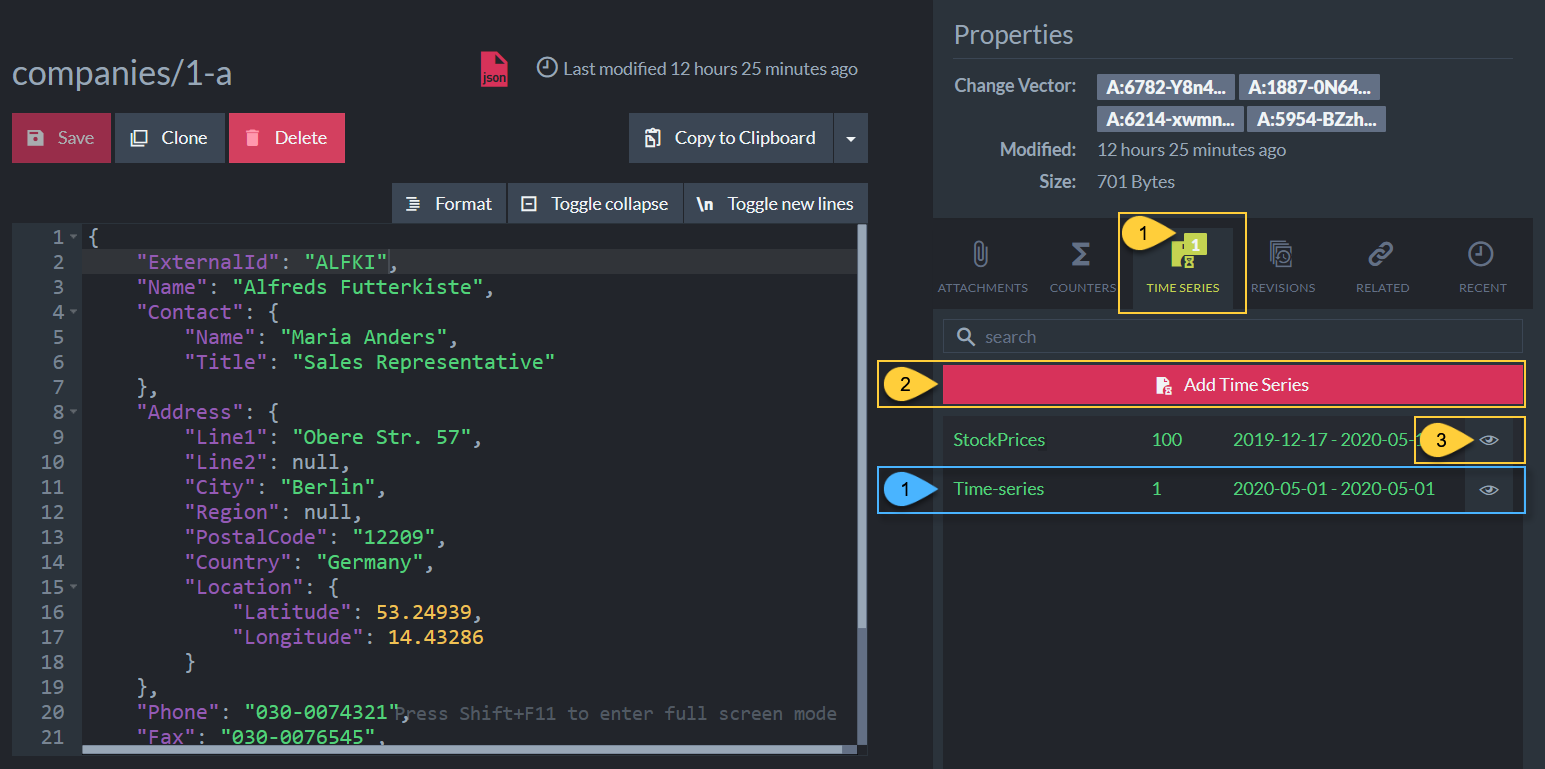Open the Recent documents tab
1545x769 pixels.
coord(1482,267)
